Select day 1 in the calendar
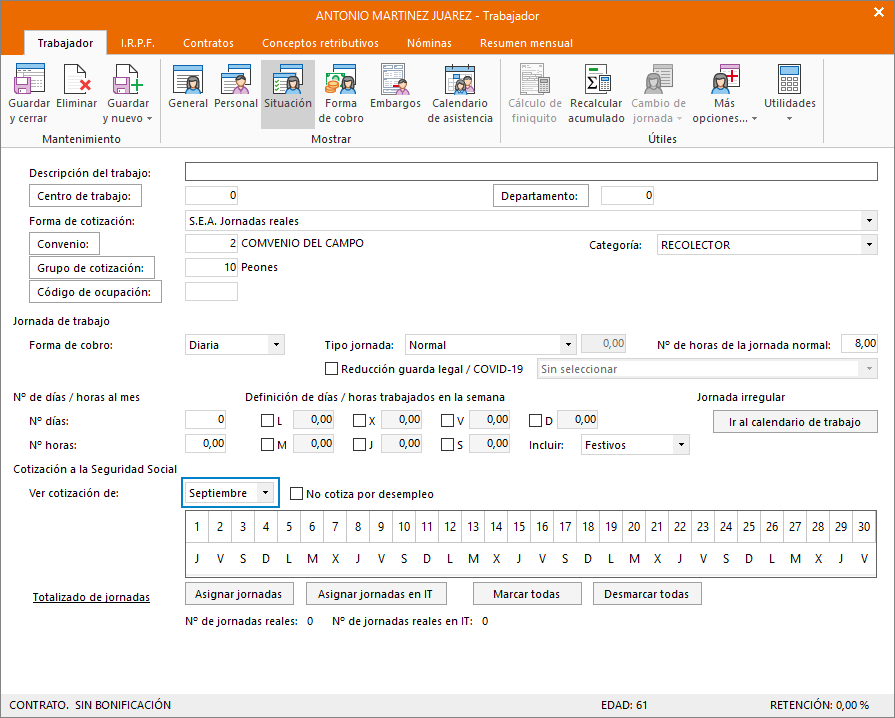Image resolution: width=895 pixels, height=718 pixels. [197, 526]
